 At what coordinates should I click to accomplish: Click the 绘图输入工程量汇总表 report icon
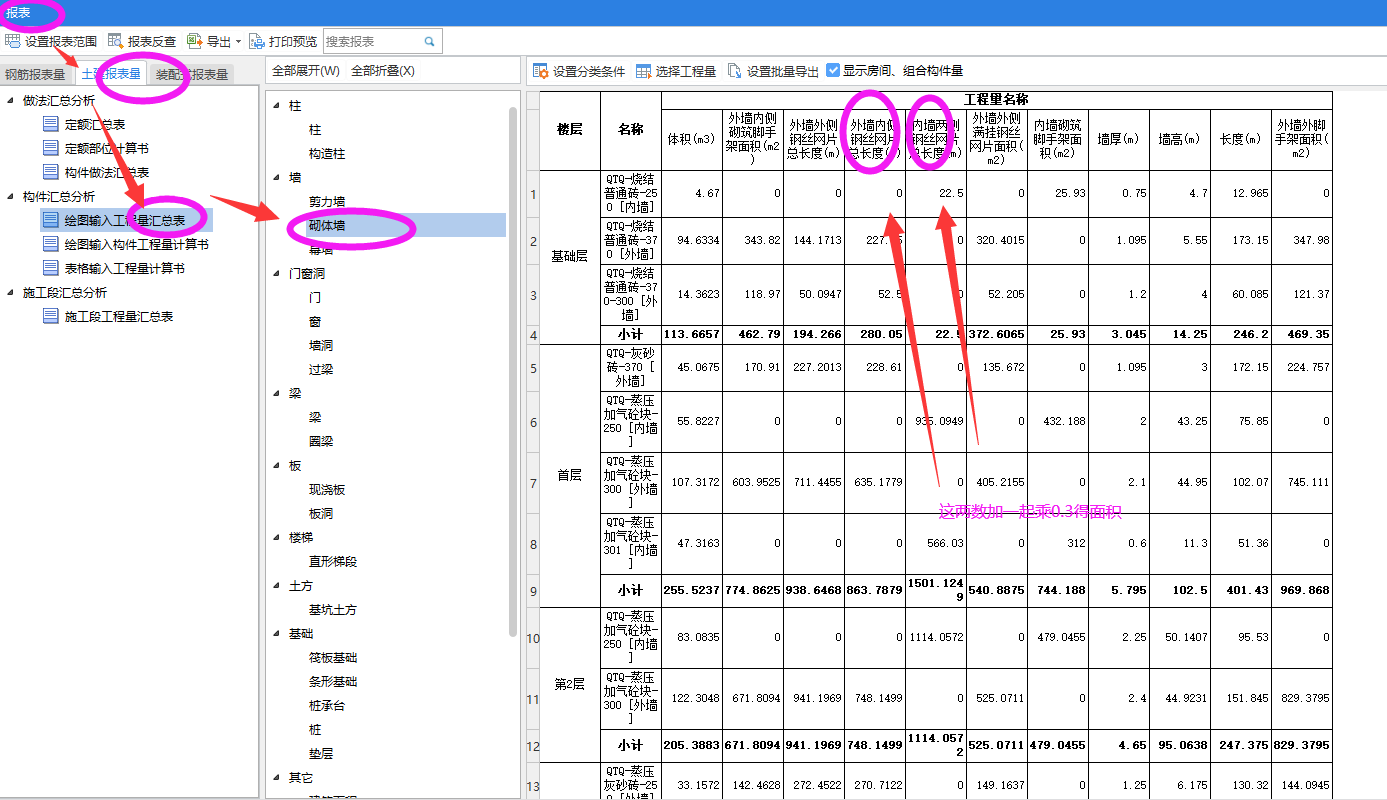tap(51, 220)
